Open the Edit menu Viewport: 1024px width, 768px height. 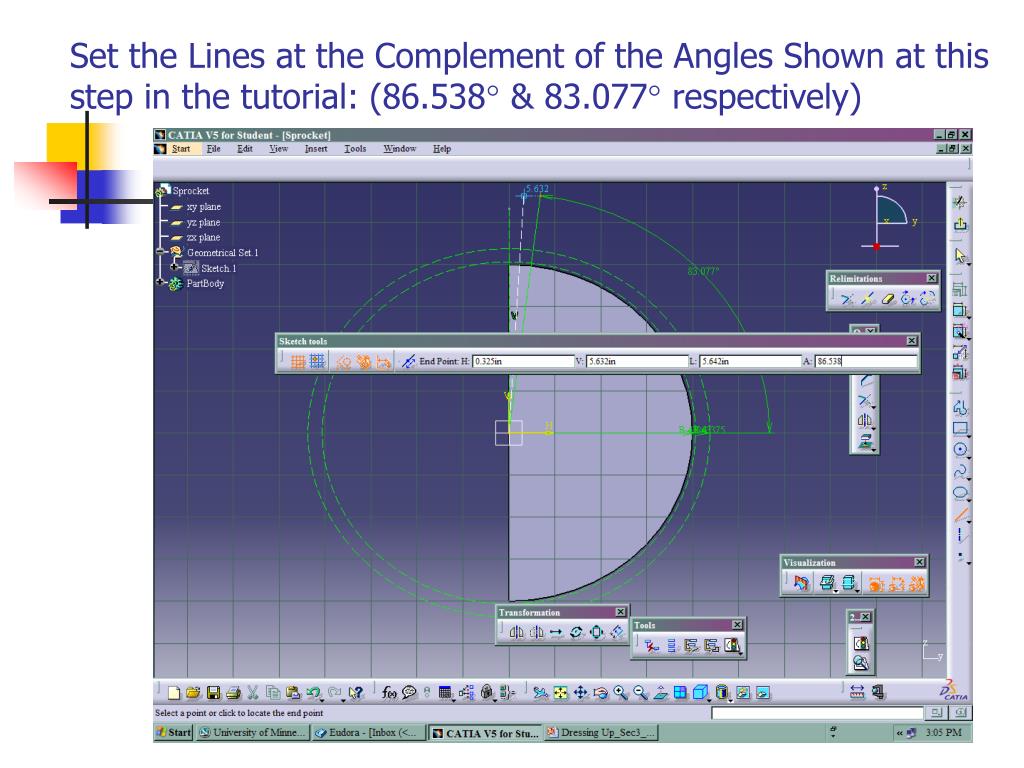[x=245, y=149]
